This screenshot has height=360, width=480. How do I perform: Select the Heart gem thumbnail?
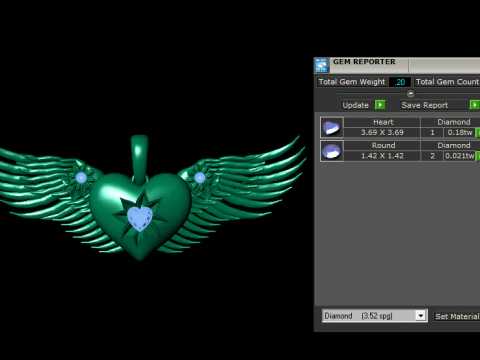point(332,127)
